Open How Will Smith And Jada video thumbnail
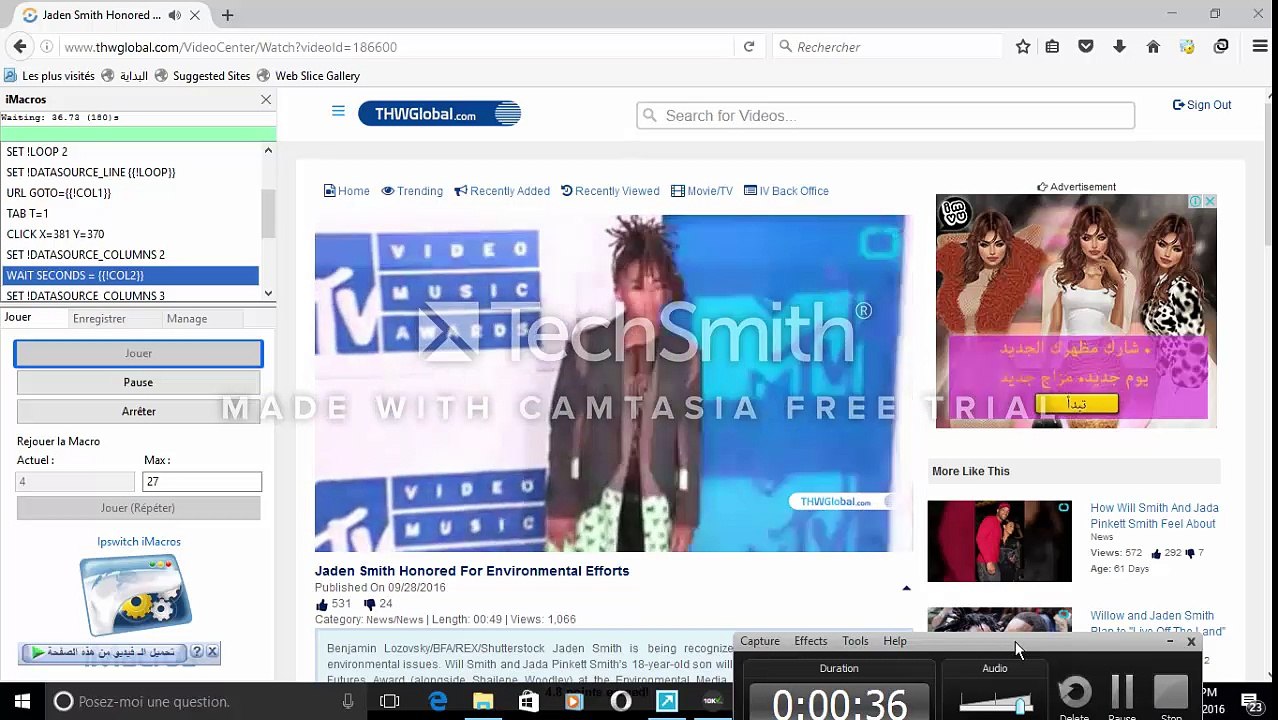This screenshot has height=720, width=1278. [999, 541]
